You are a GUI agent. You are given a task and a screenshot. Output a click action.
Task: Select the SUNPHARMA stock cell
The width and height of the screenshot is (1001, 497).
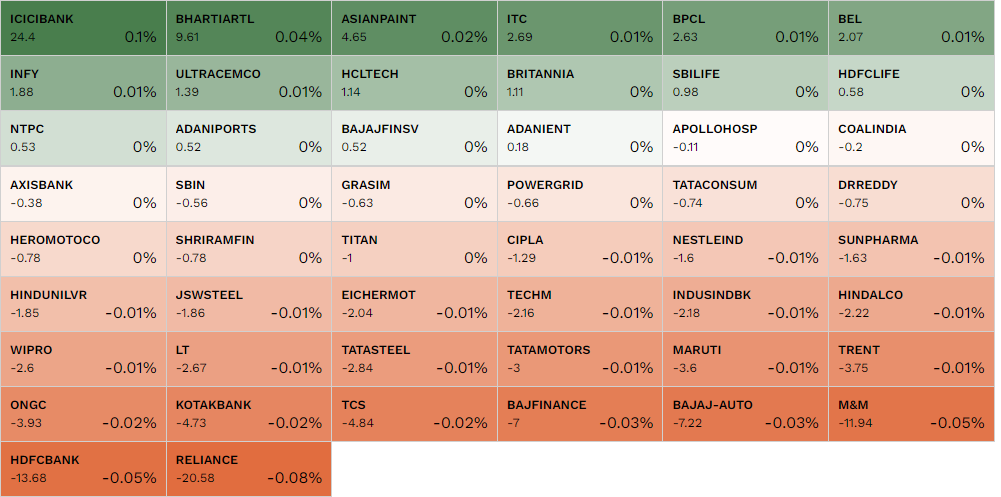point(911,249)
